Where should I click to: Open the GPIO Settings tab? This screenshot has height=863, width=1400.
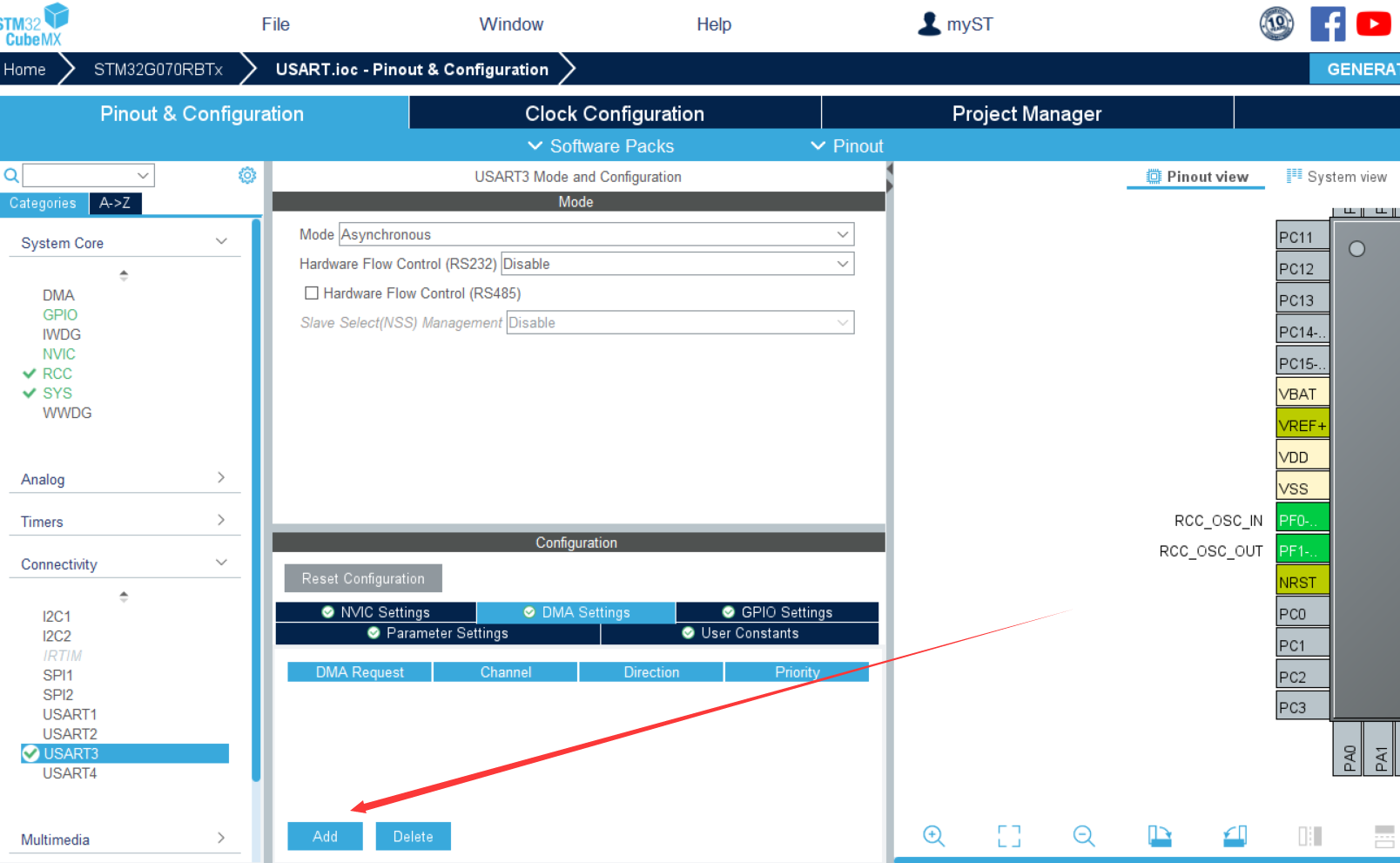[x=777, y=612]
